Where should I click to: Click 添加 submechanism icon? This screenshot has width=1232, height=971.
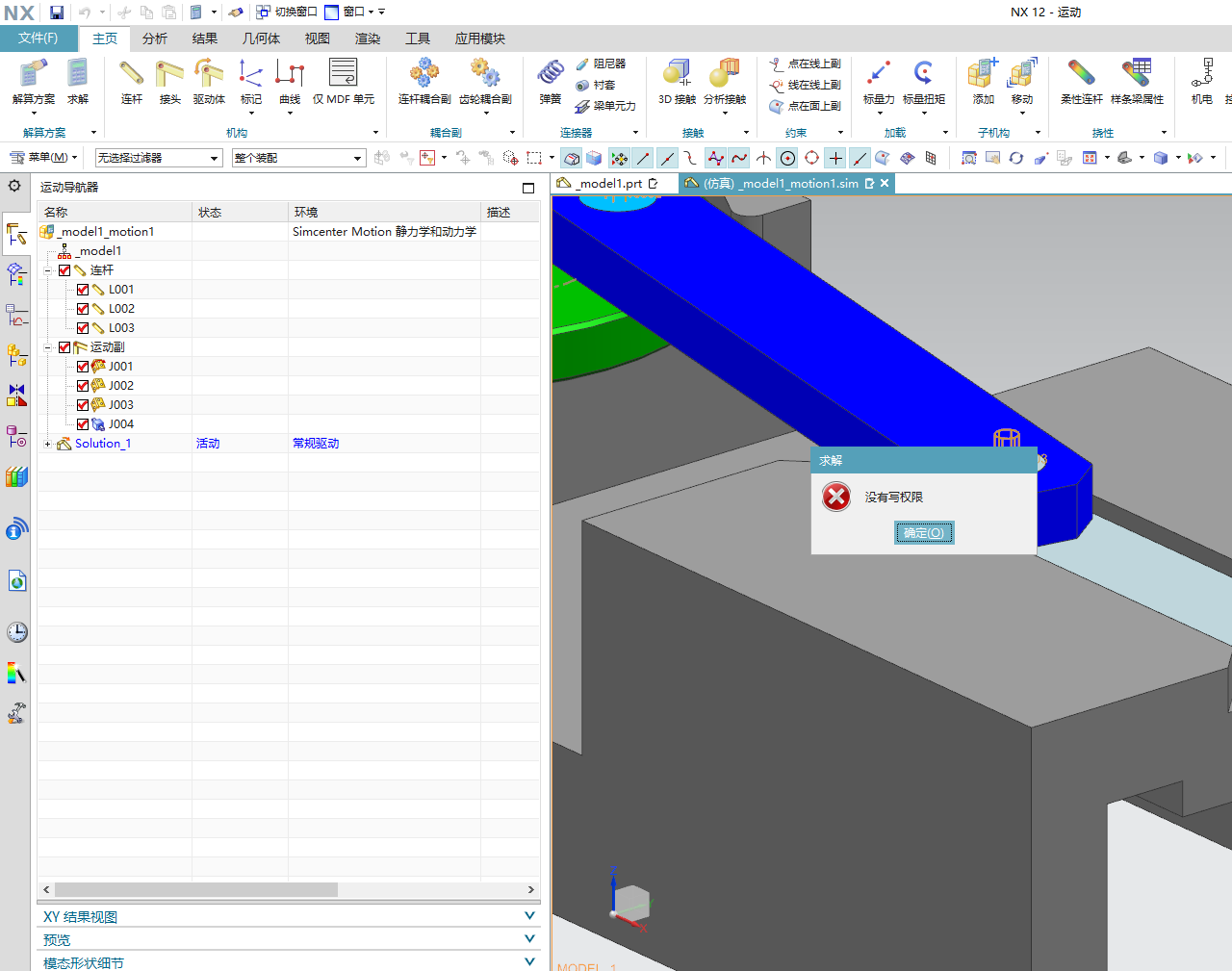[984, 82]
